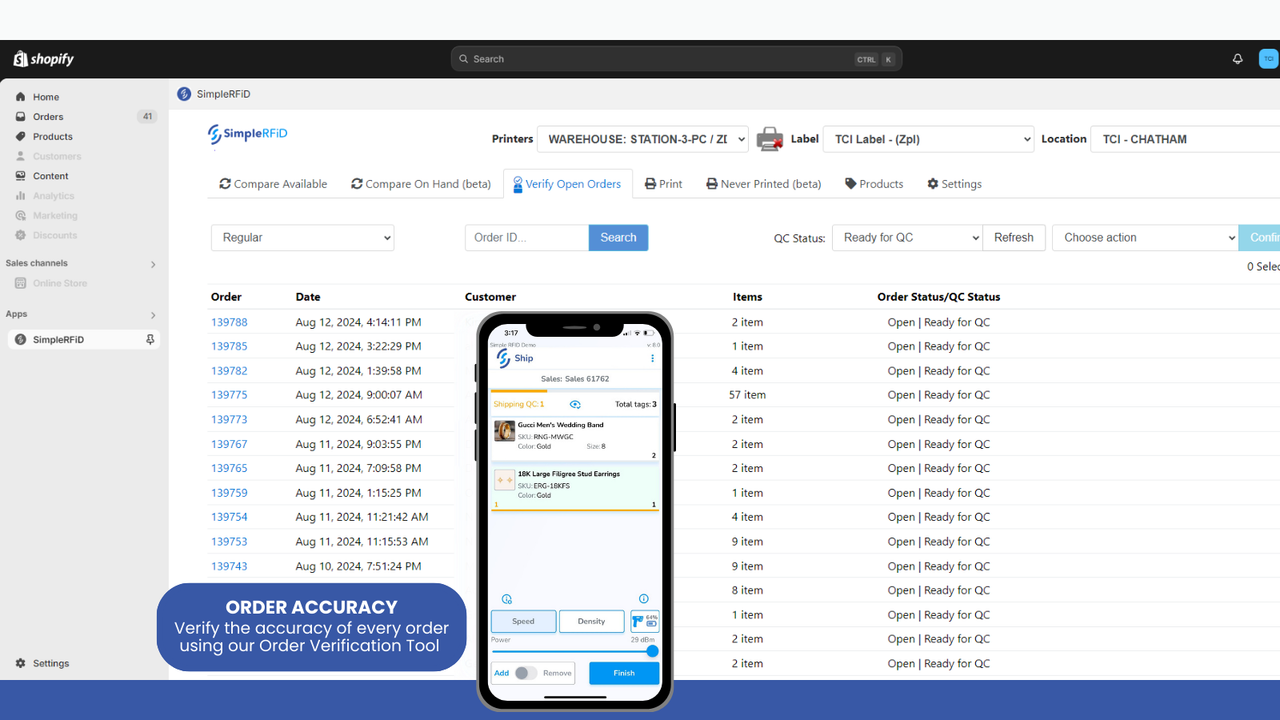Click the blue Search button
The width and height of the screenshot is (1280, 720).
pyautogui.click(x=618, y=237)
